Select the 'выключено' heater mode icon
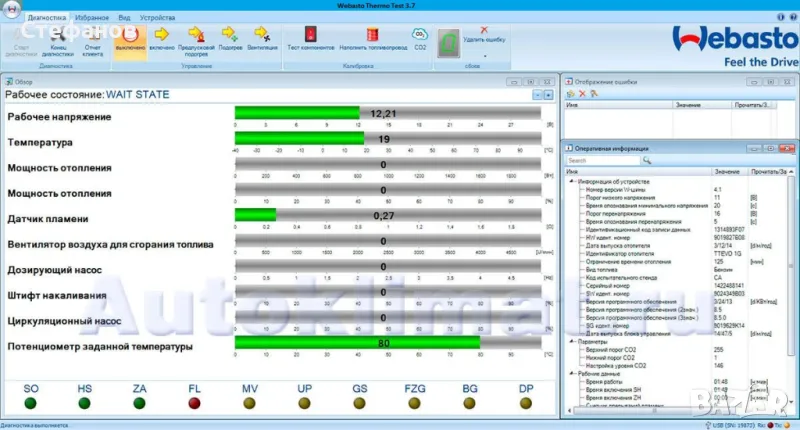Viewport: 800px width, 430px height. click(x=130, y=37)
